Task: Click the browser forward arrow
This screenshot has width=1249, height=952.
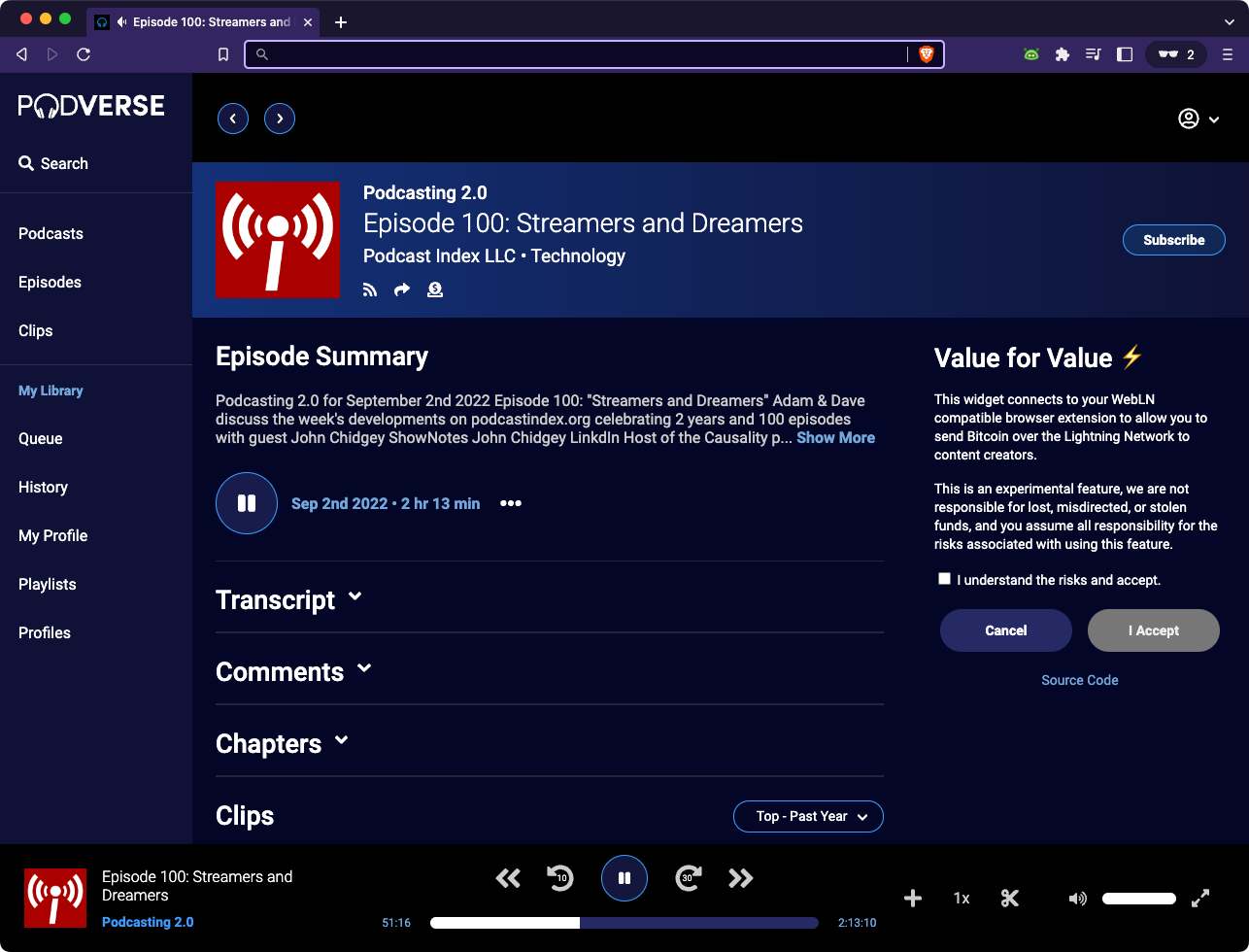Action: [52, 54]
